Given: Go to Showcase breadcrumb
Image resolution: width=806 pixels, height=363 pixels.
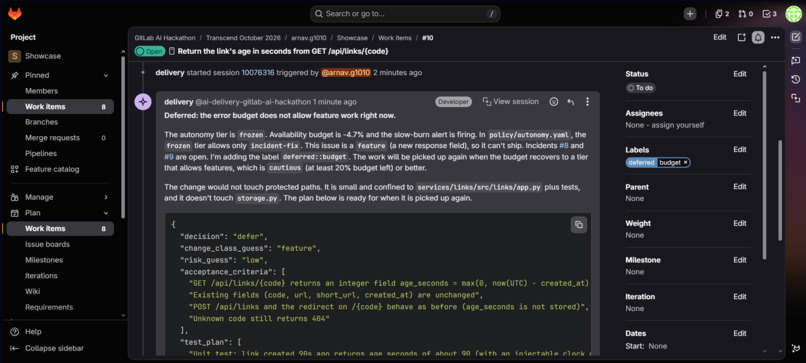Looking at the screenshot, I should point(352,38).
